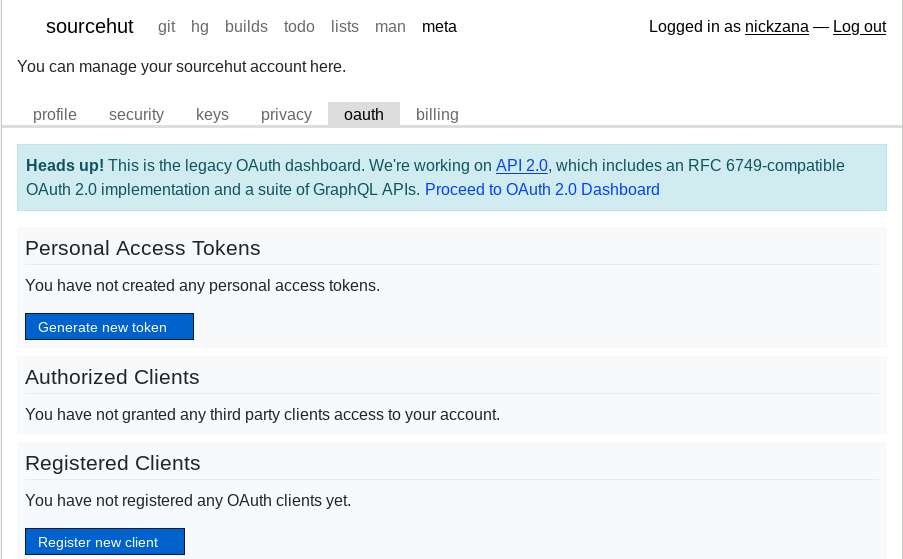Open the nickzana user profile link
Image resolution: width=903 pixels, height=559 pixels.
coord(776,26)
